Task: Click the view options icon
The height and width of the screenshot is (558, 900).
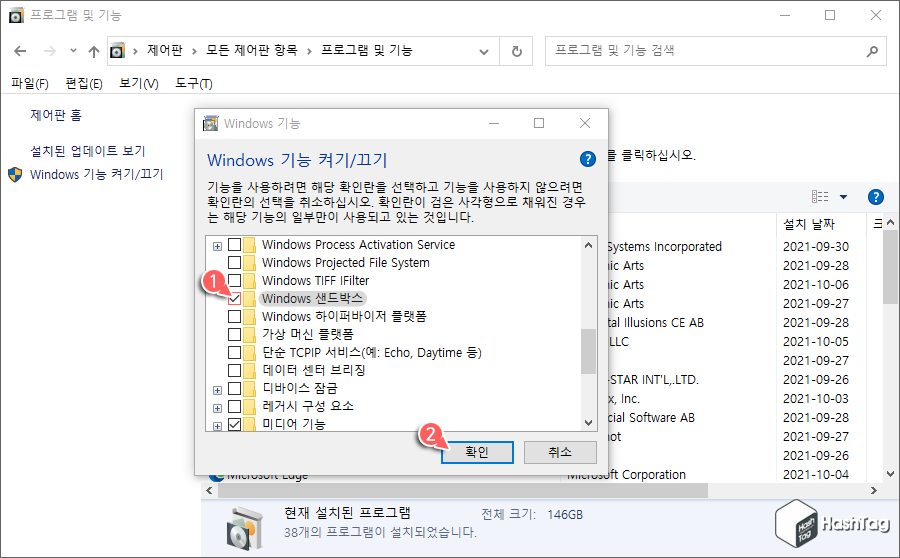Action: click(x=820, y=197)
